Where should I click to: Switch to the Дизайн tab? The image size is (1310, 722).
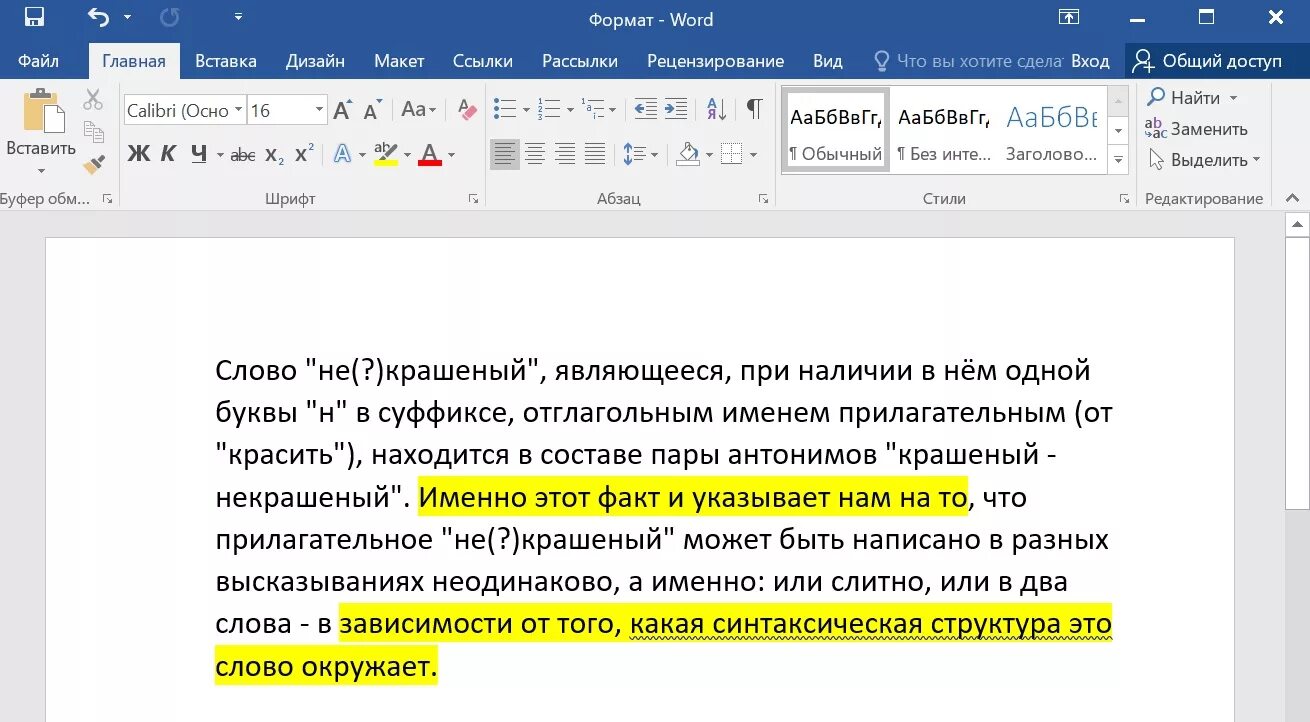coord(315,61)
